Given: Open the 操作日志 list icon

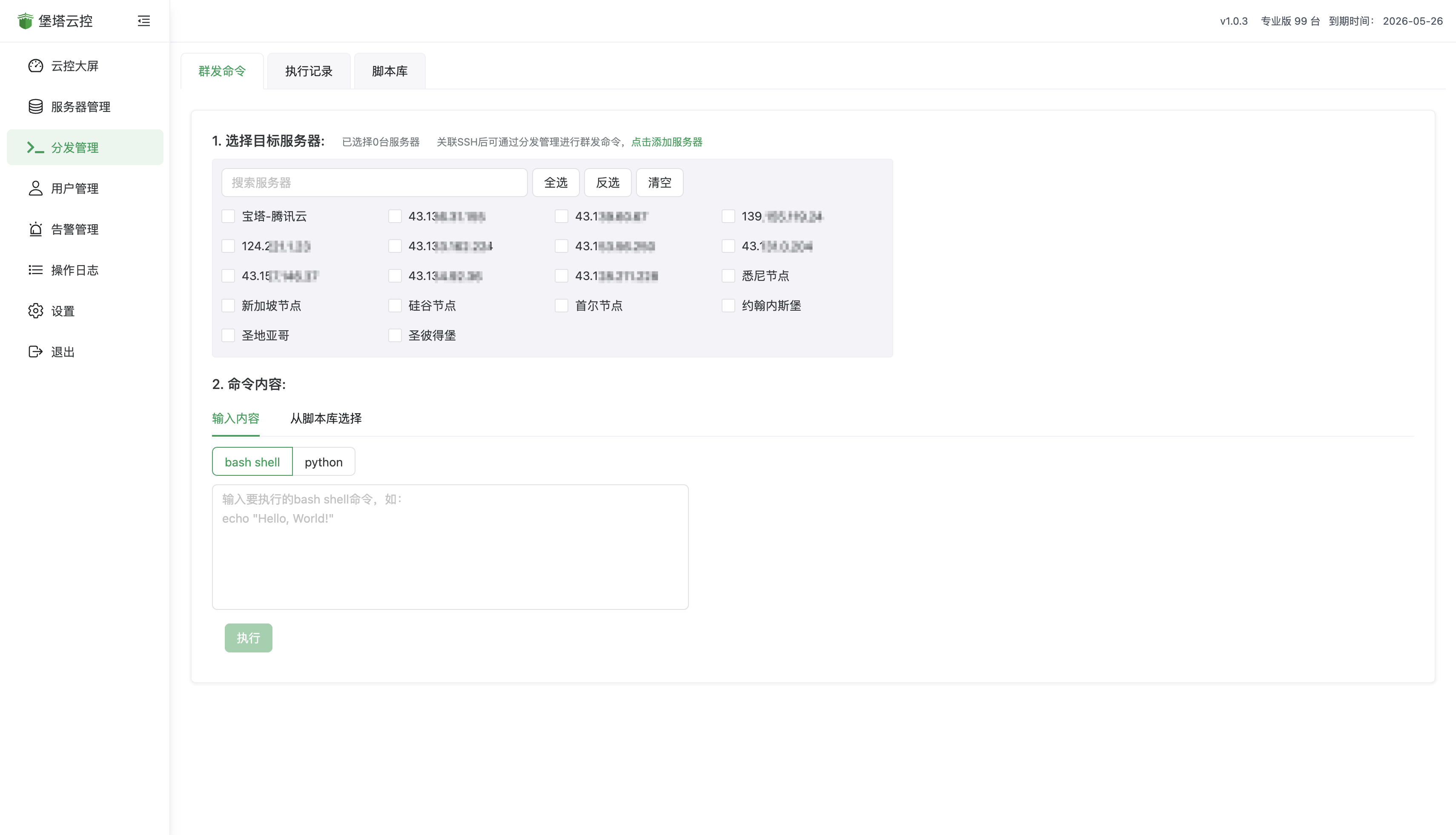Looking at the screenshot, I should 36,270.
